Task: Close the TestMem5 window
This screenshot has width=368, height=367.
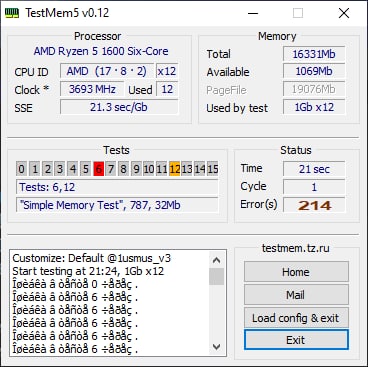Action: 344,13
